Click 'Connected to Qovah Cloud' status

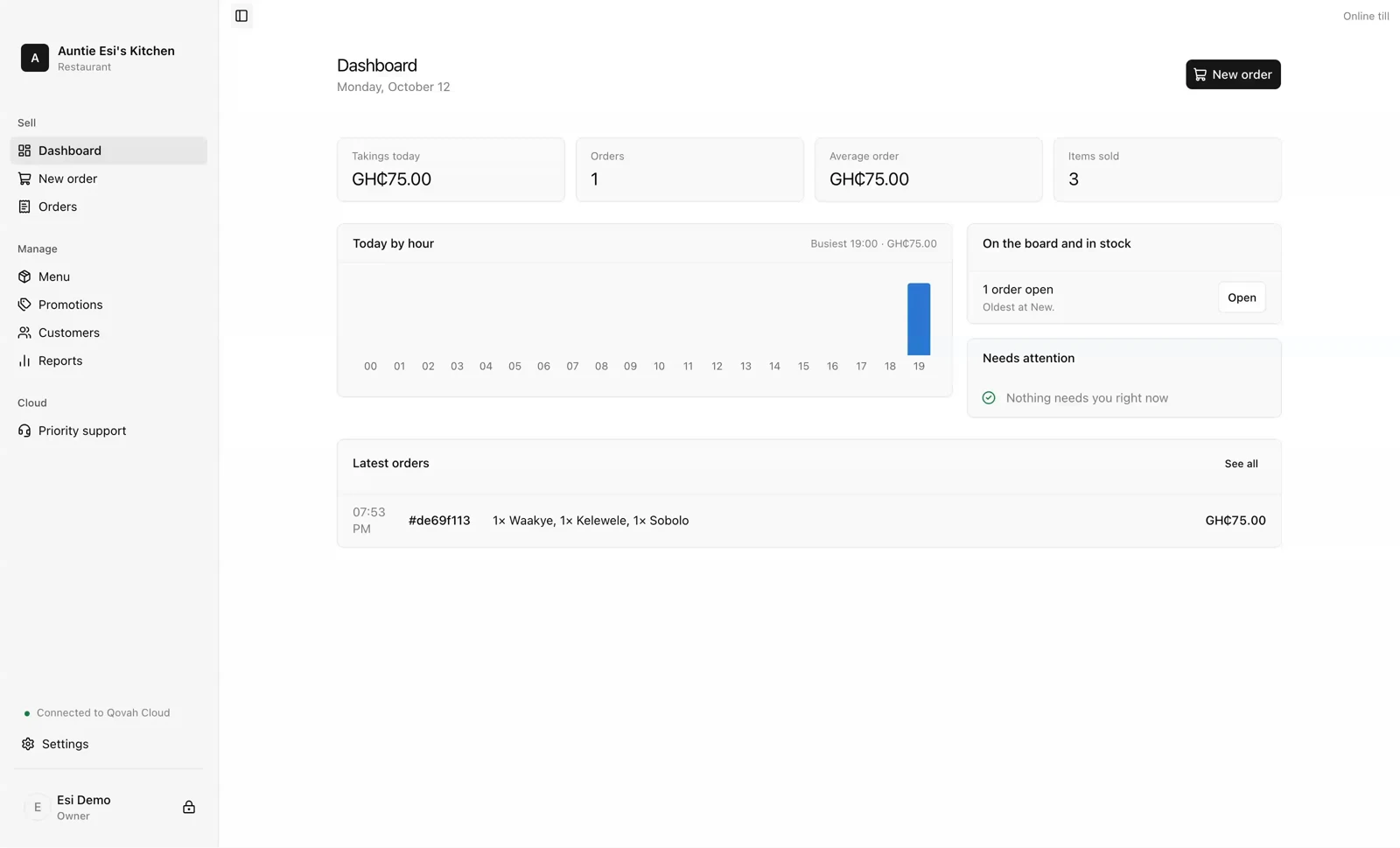click(103, 713)
